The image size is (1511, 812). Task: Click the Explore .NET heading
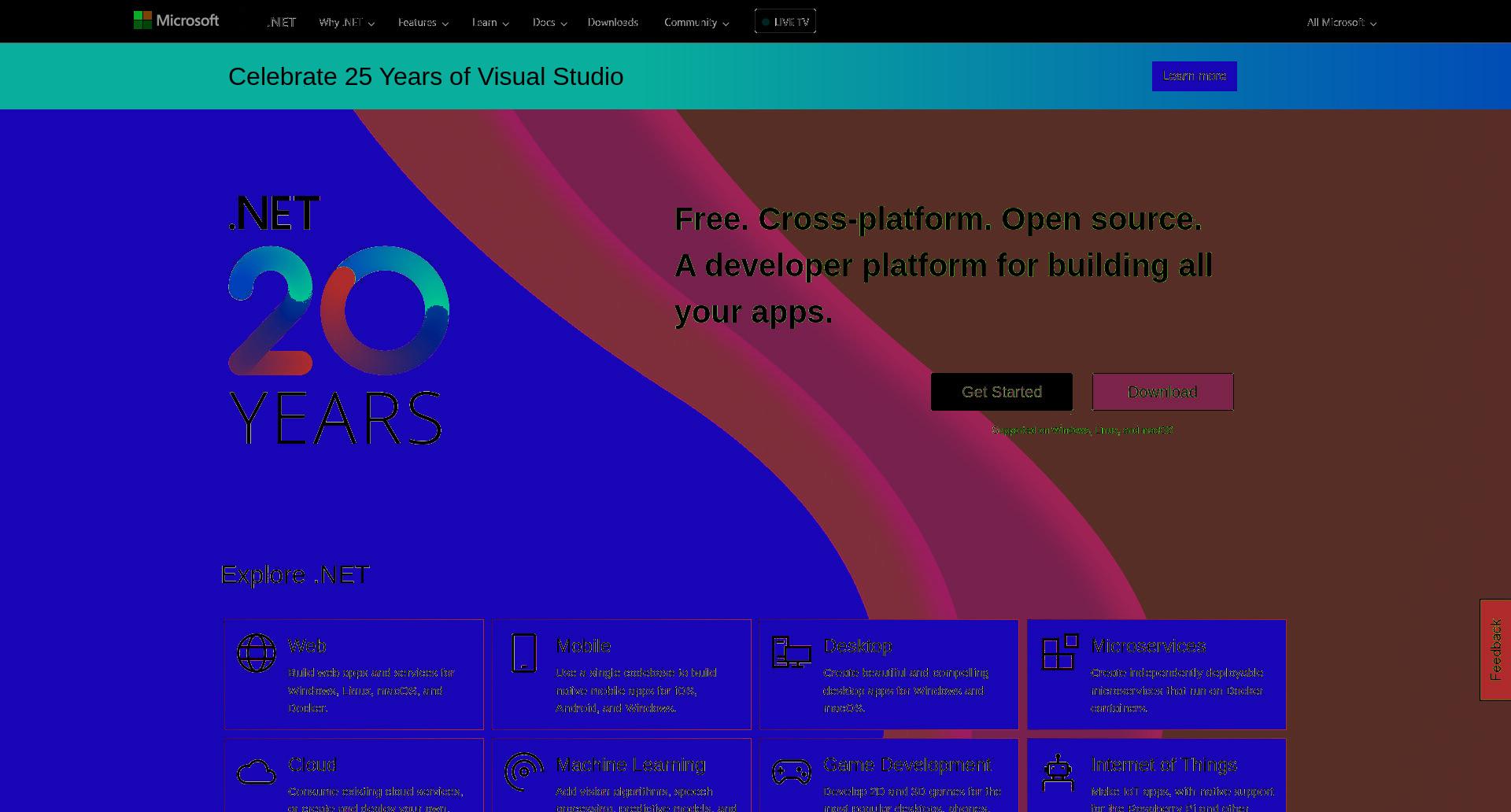coord(295,574)
